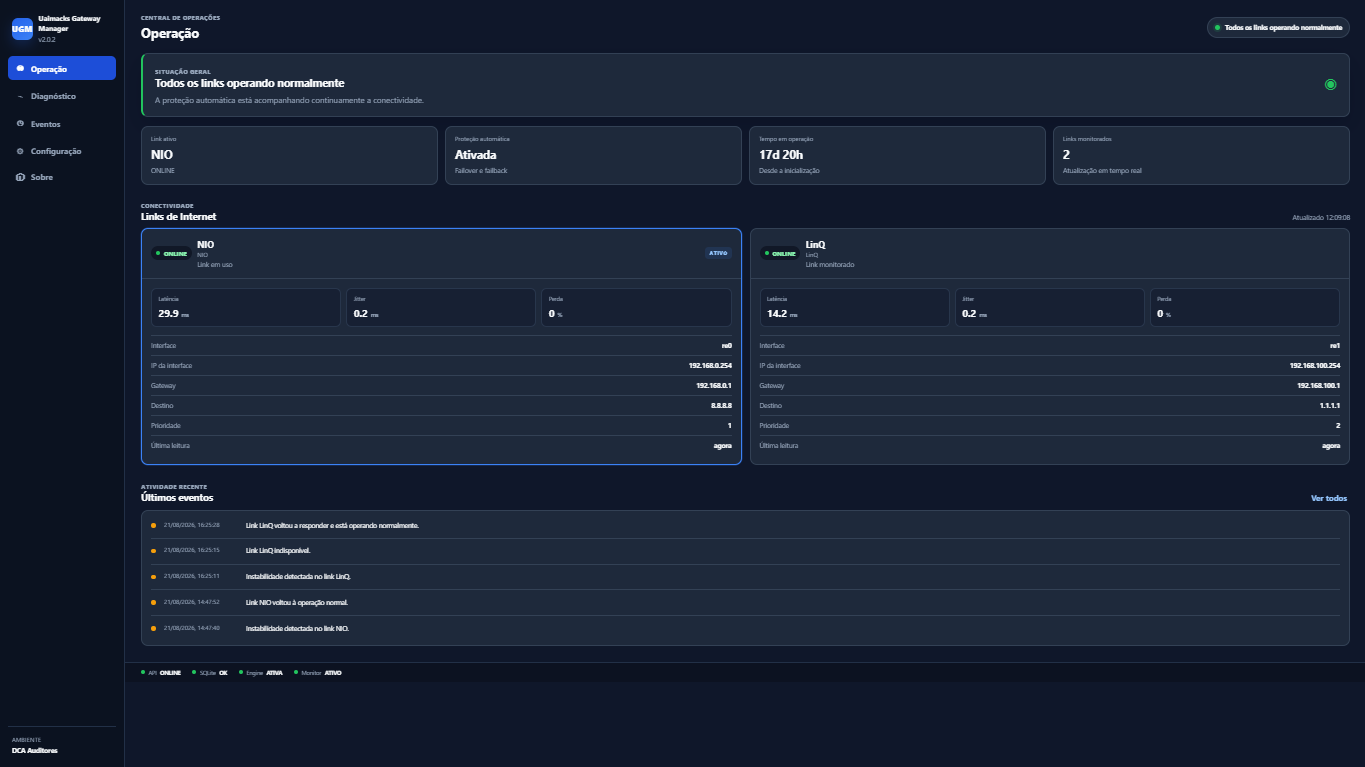Click the 'Ver todos' events link
The width and height of the screenshot is (1365, 767).
click(x=1329, y=498)
